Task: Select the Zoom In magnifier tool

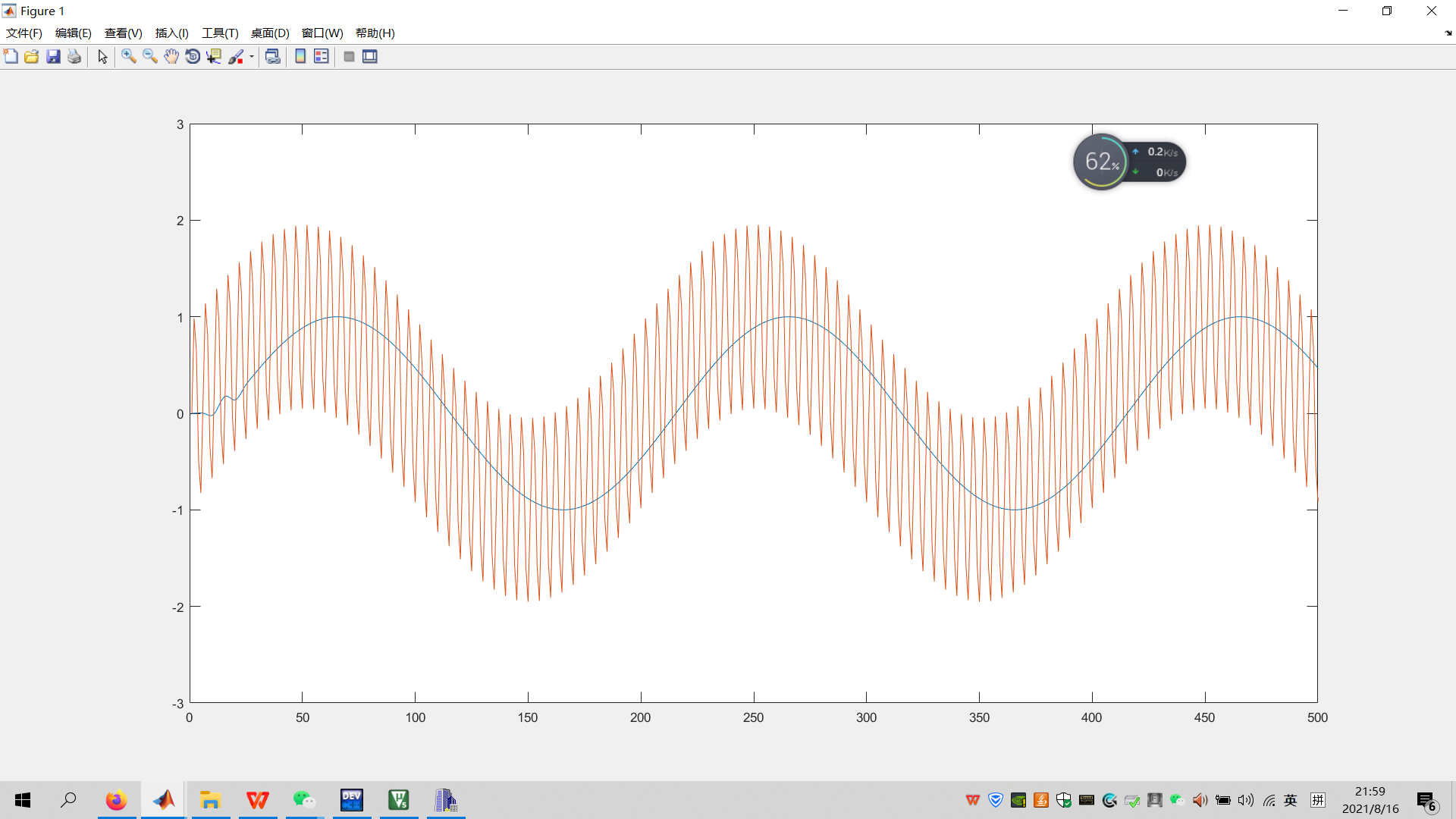Action: [x=129, y=57]
